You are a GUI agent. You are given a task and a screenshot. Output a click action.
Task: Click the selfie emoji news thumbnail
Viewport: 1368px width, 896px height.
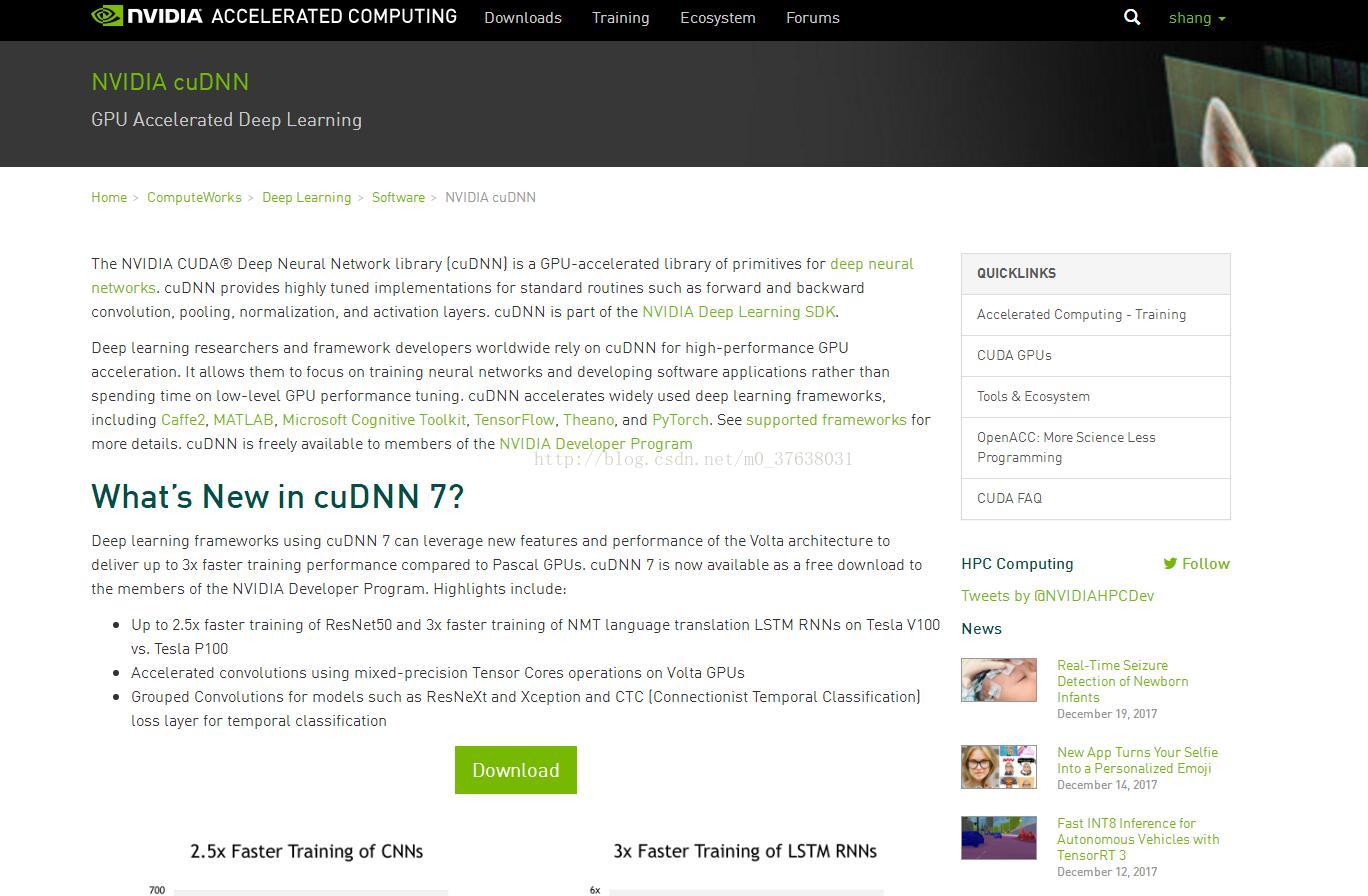point(999,767)
